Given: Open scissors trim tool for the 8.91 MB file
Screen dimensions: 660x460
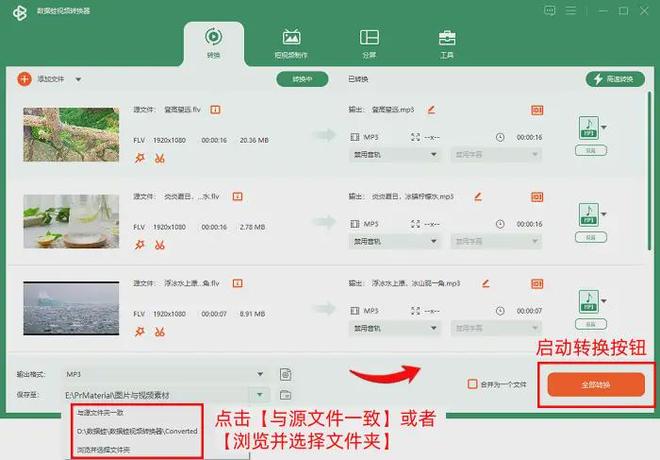Looking at the screenshot, I should [x=160, y=332].
